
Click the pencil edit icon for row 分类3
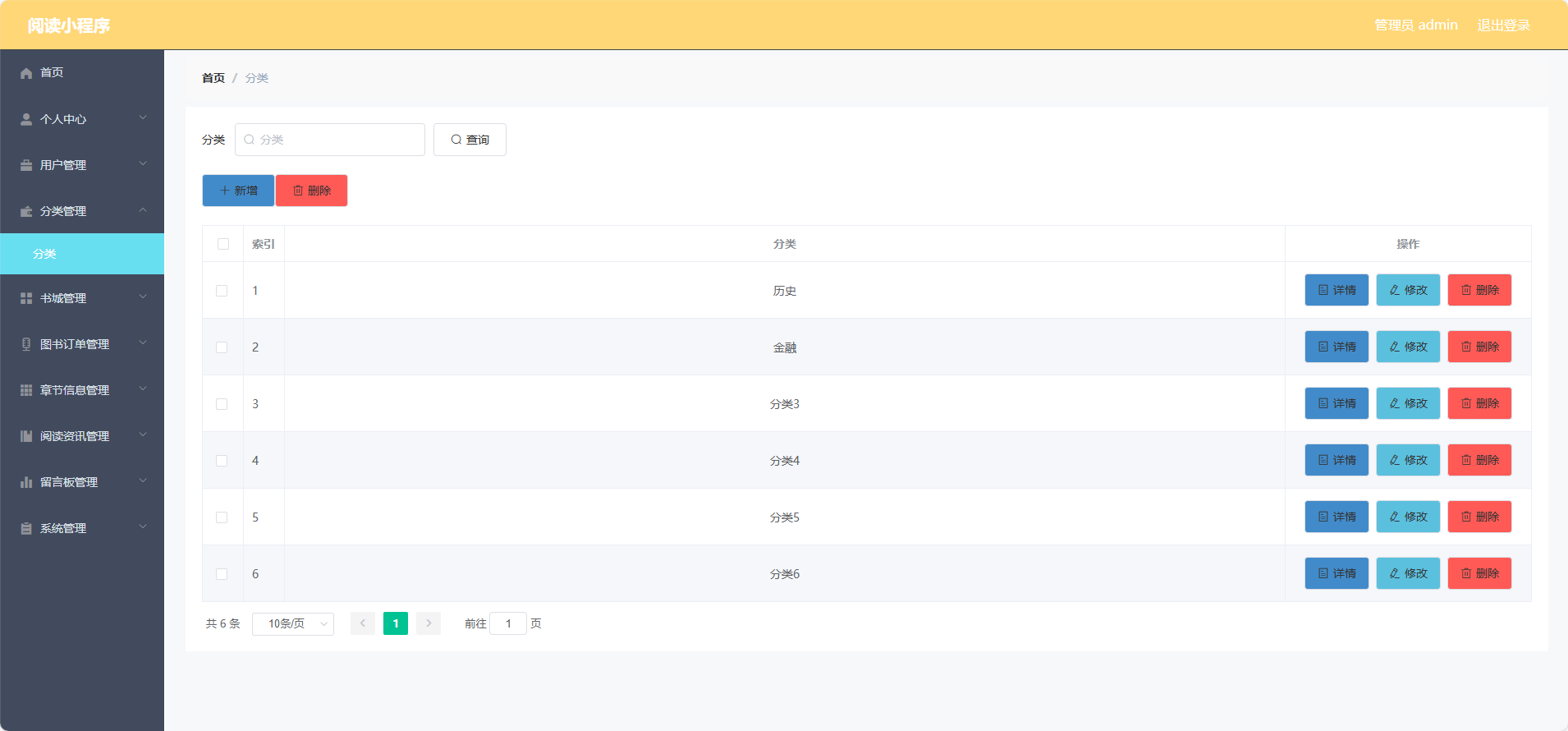click(1395, 403)
